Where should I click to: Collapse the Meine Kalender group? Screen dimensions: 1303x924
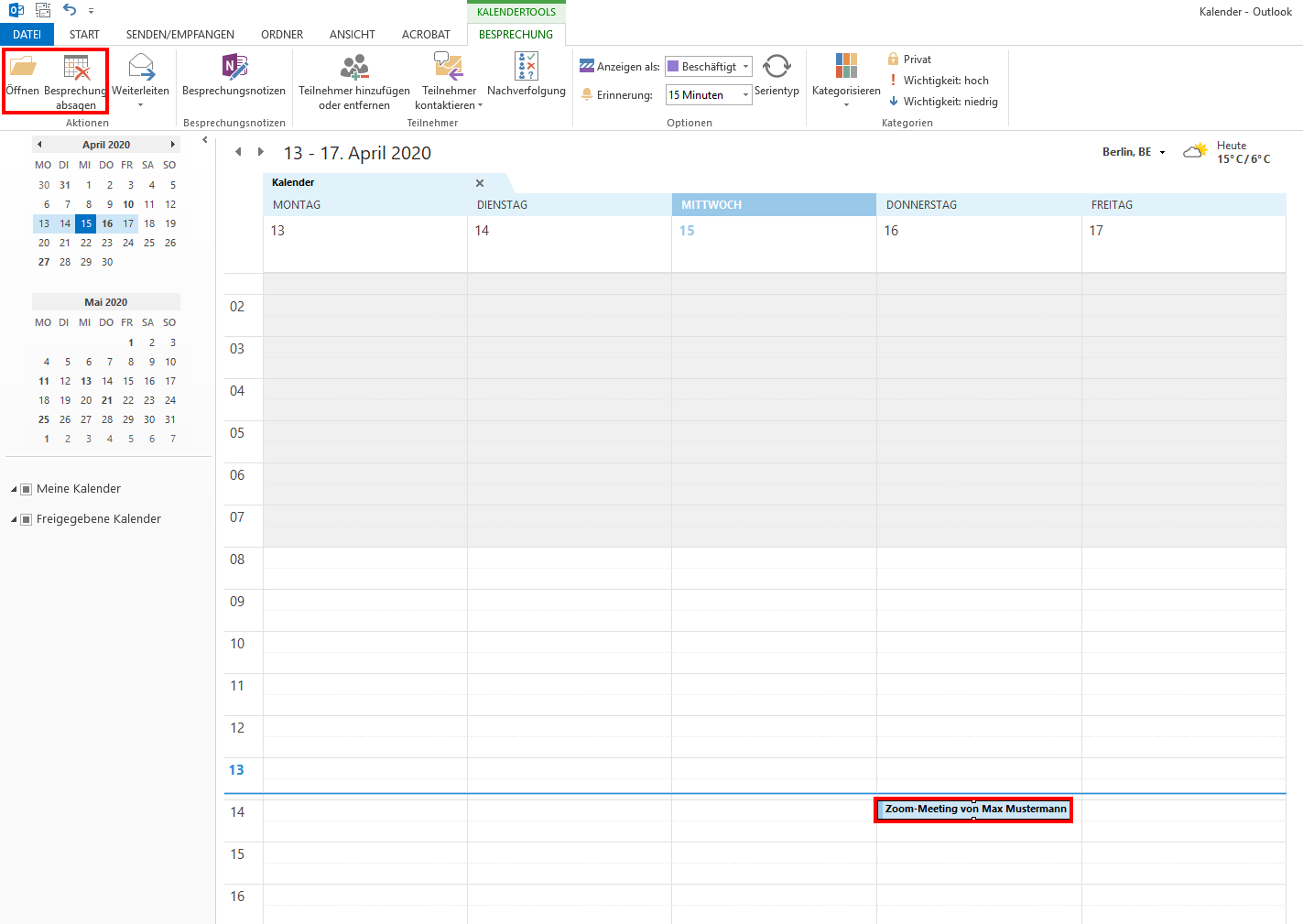pos(14,489)
